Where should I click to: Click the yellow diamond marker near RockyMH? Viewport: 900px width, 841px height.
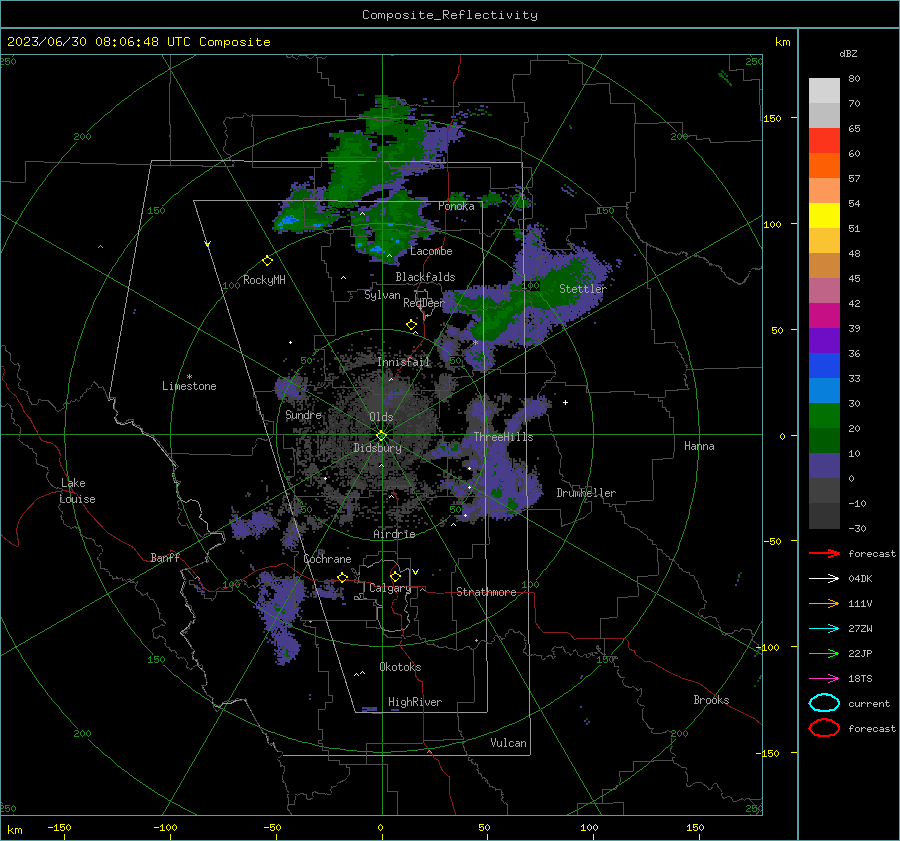click(267, 261)
